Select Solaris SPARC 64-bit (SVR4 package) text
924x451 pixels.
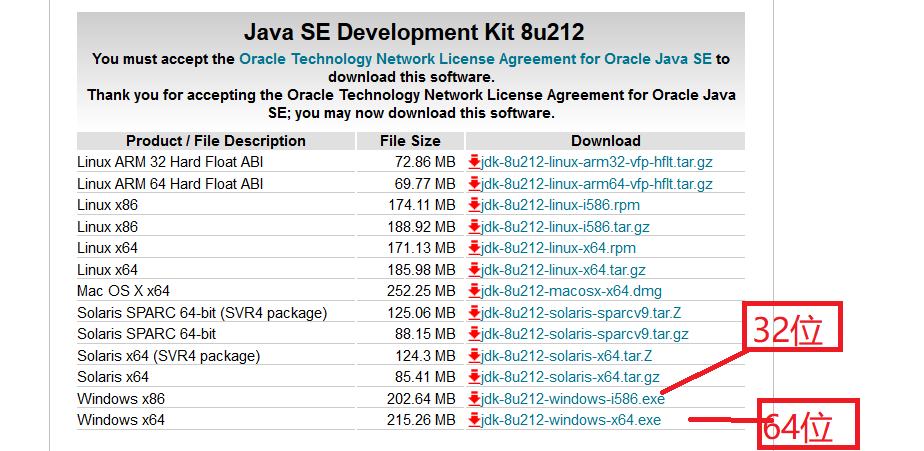click(202, 313)
